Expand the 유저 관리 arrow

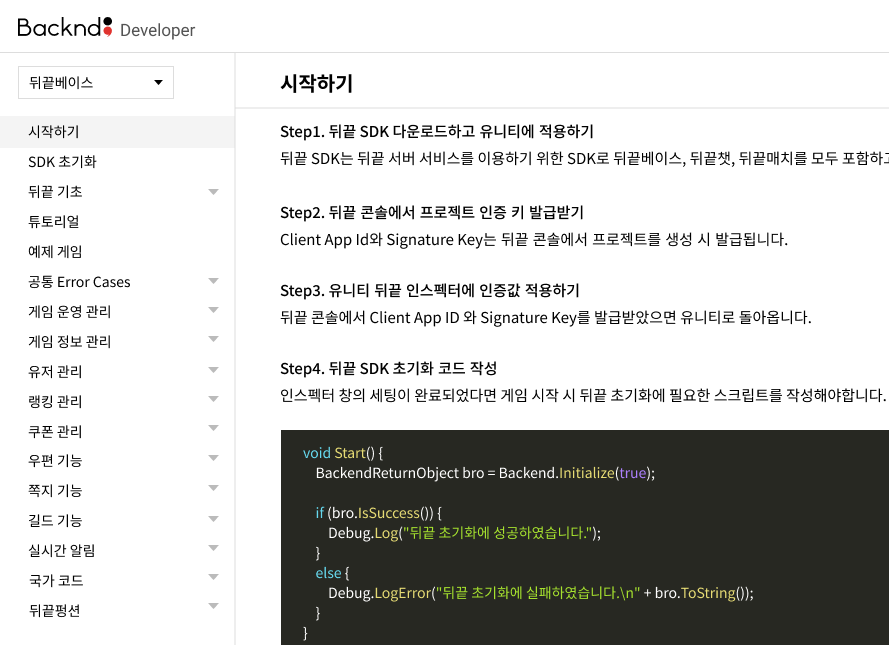[x=213, y=370]
